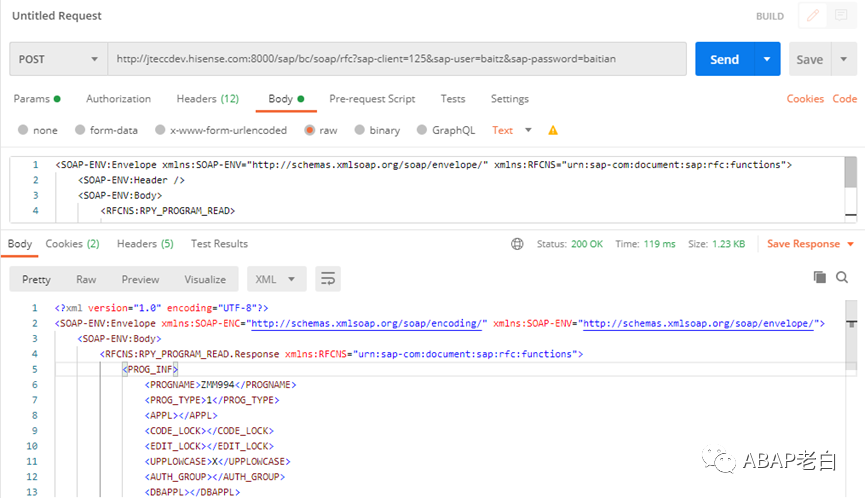Switch to the response Body tab
This screenshot has width=865, height=498.
20,244
